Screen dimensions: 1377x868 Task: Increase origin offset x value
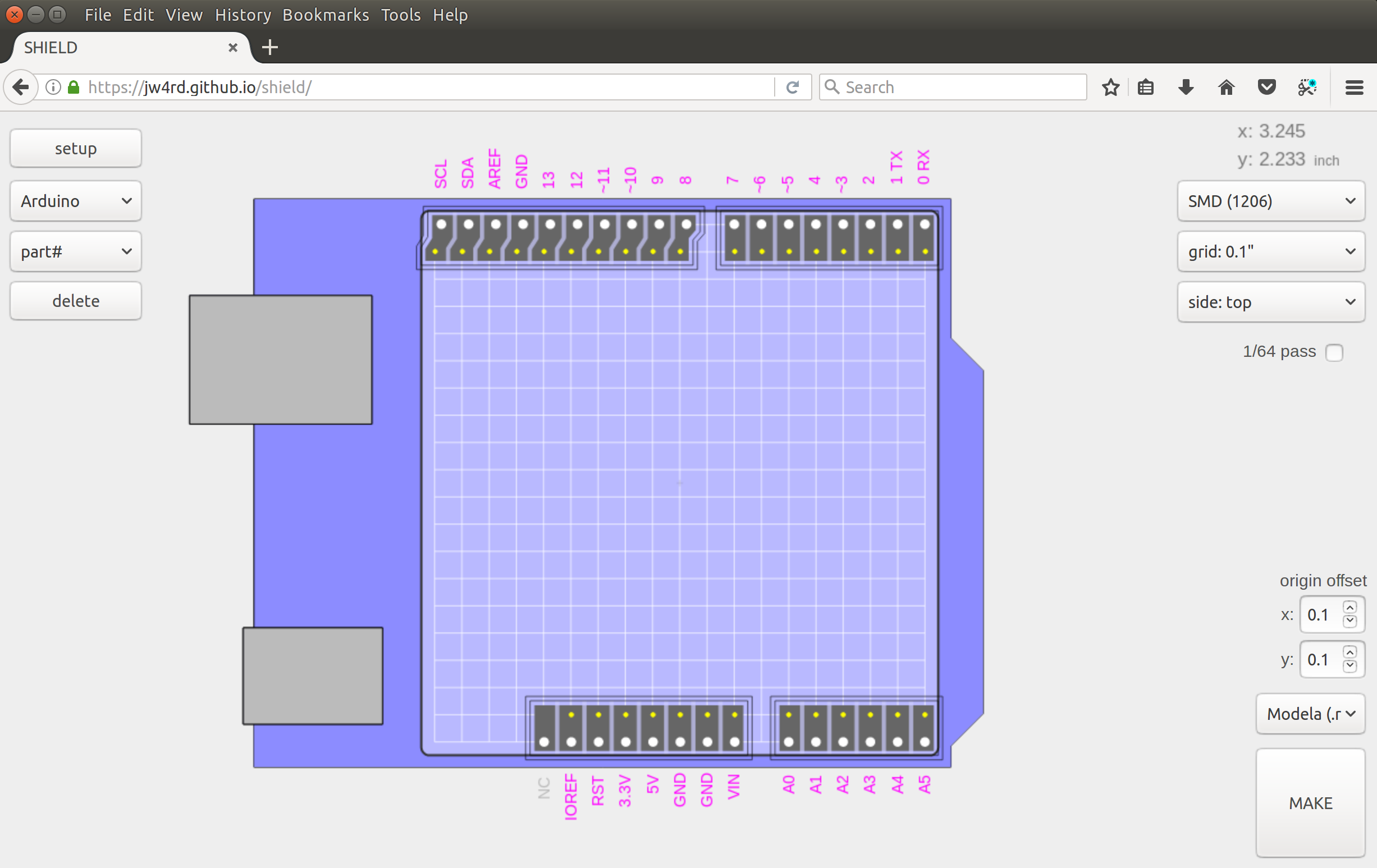point(1349,608)
